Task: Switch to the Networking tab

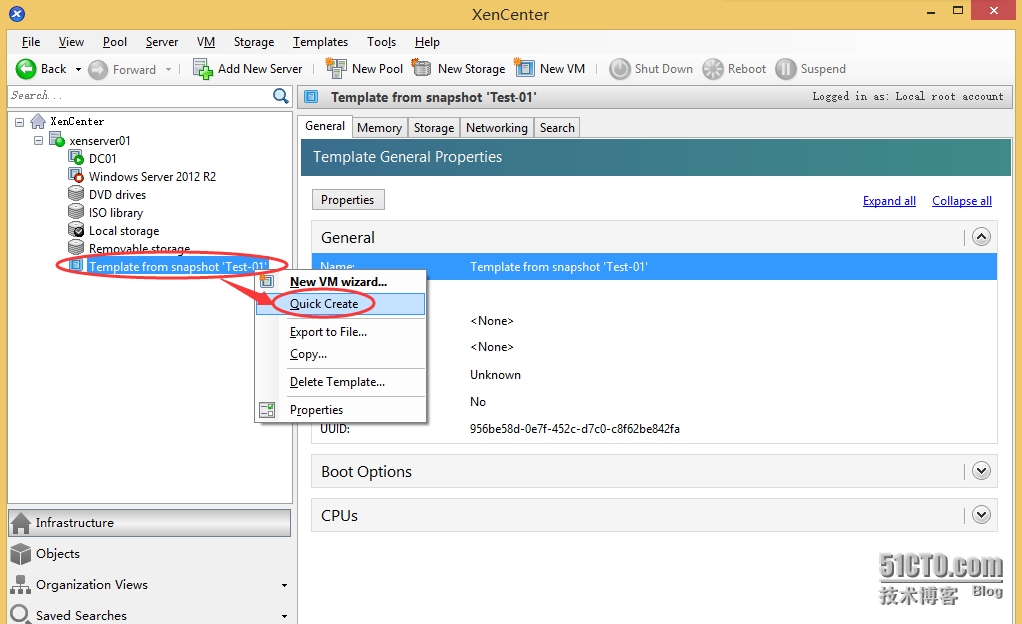Action: [497, 128]
